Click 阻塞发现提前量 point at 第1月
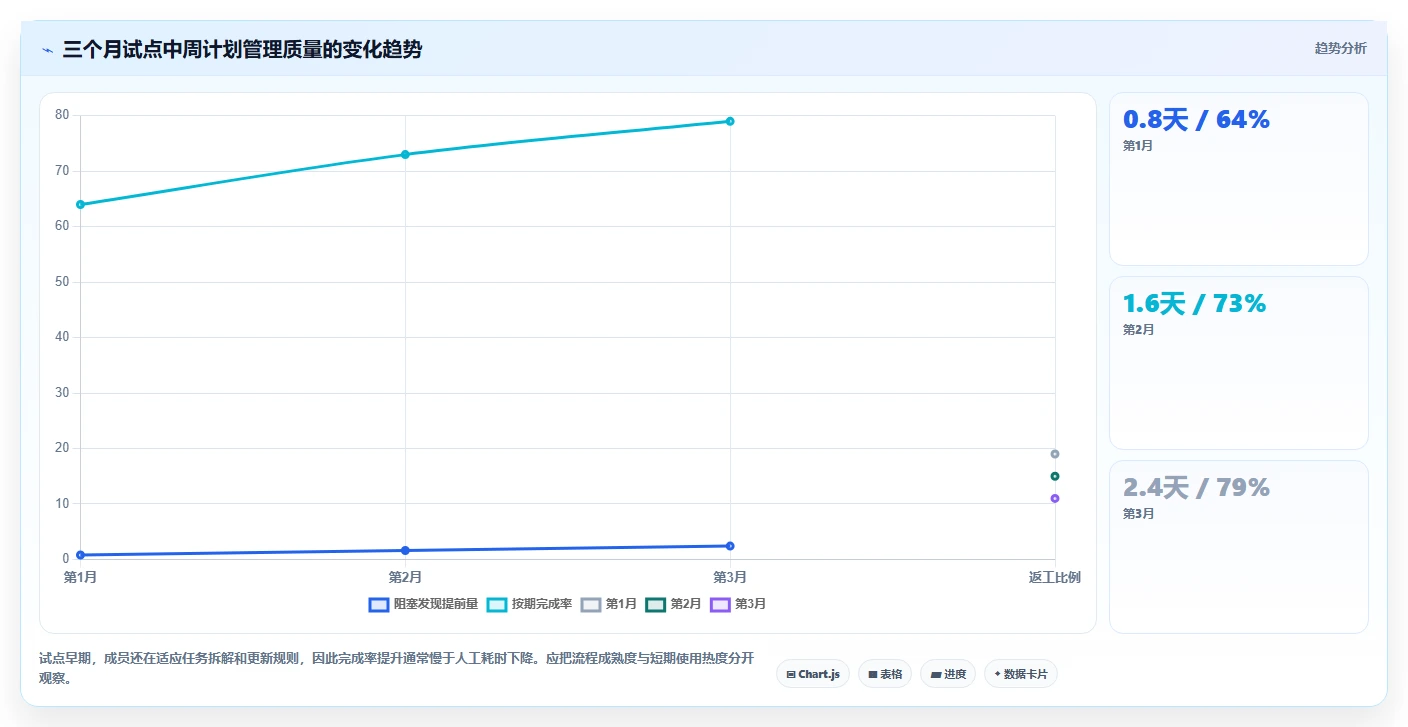This screenshot has width=1408, height=727. [80, 555]
